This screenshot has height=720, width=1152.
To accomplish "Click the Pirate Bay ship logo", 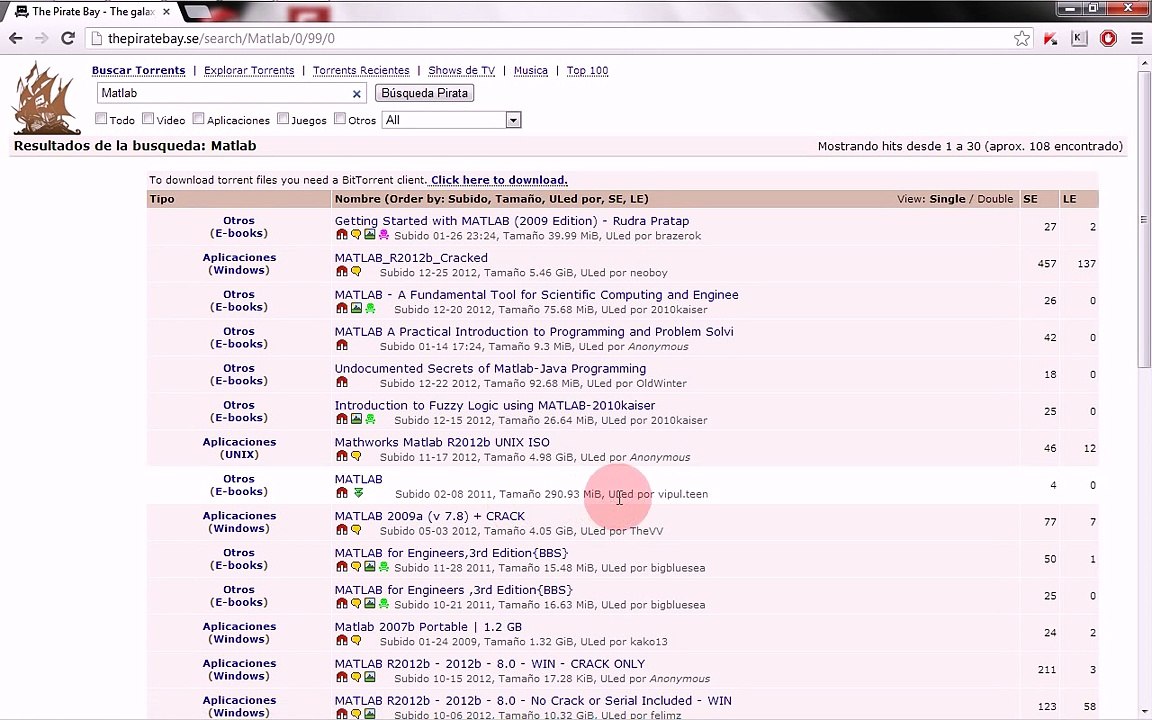I will coord(46,98).
